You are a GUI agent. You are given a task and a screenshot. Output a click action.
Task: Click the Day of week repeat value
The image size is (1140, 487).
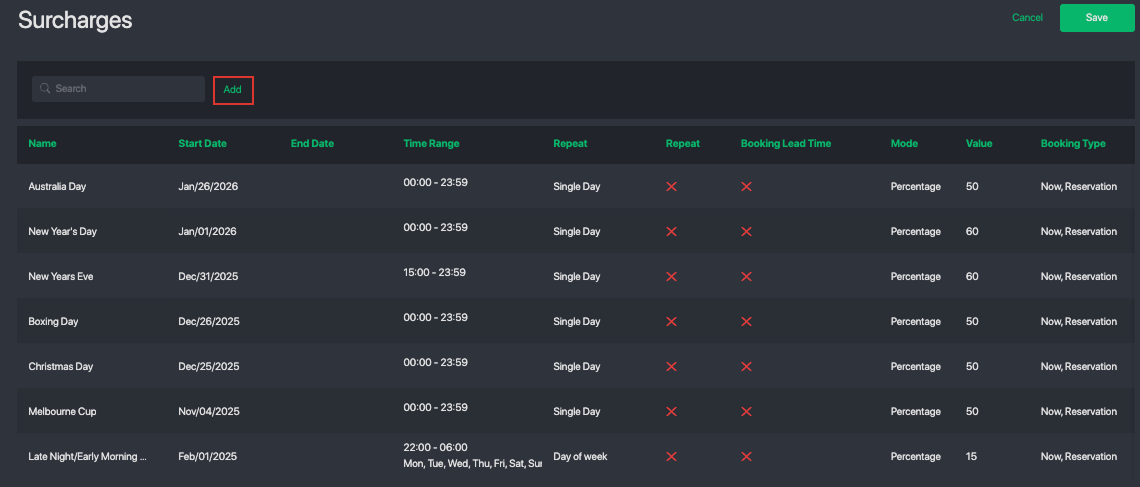click(x=580, y=456)
